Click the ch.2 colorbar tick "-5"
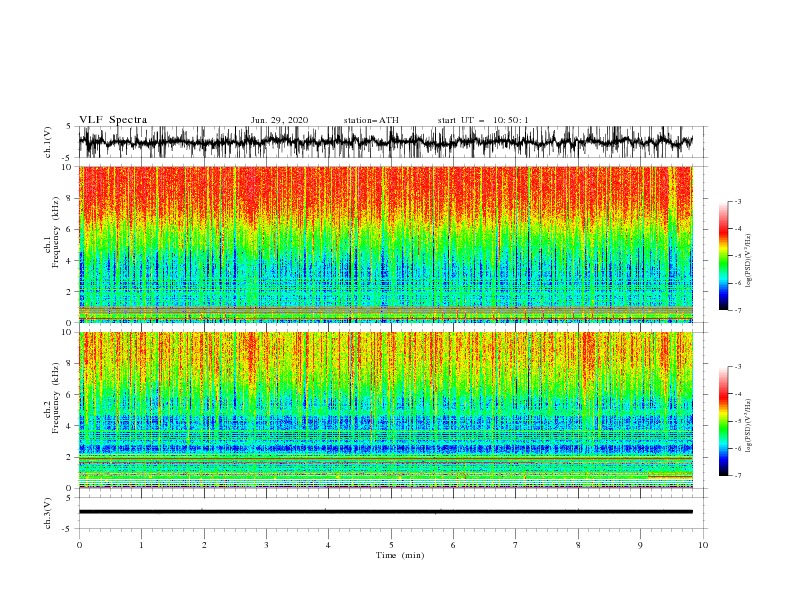792x612 pixels. point(738,421)
